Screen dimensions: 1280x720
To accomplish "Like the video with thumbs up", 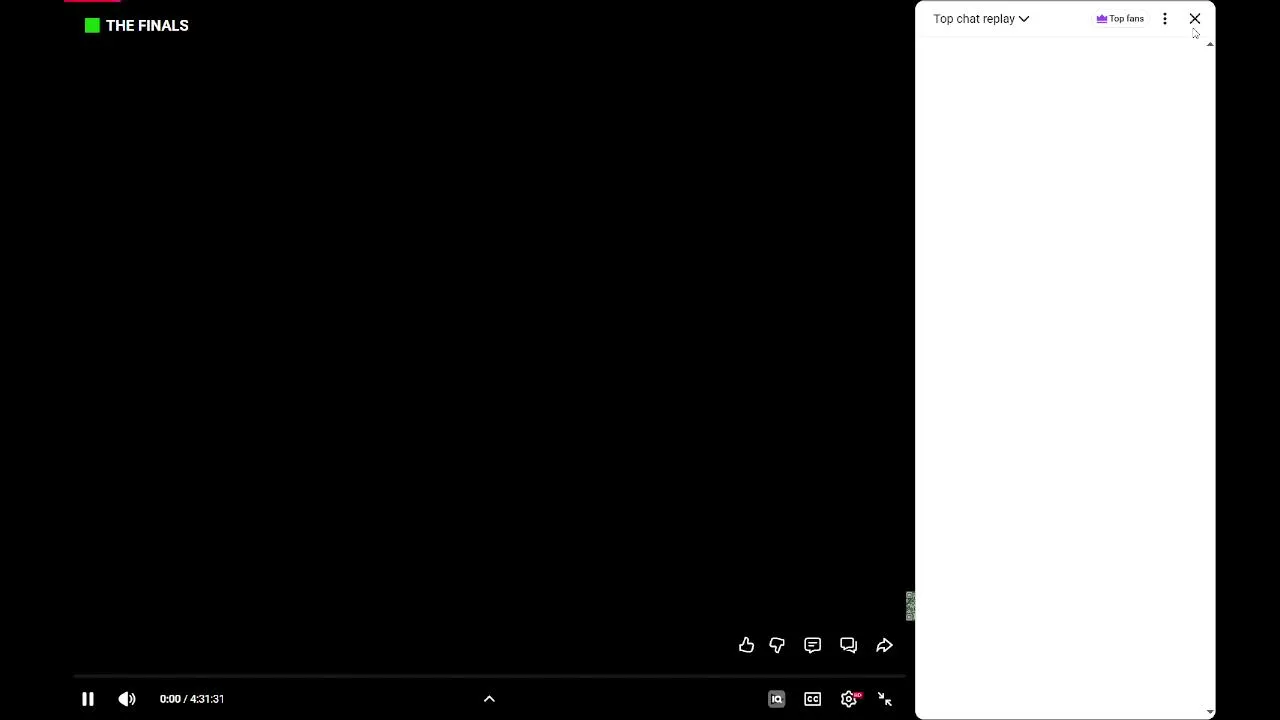I will [746, 645].
